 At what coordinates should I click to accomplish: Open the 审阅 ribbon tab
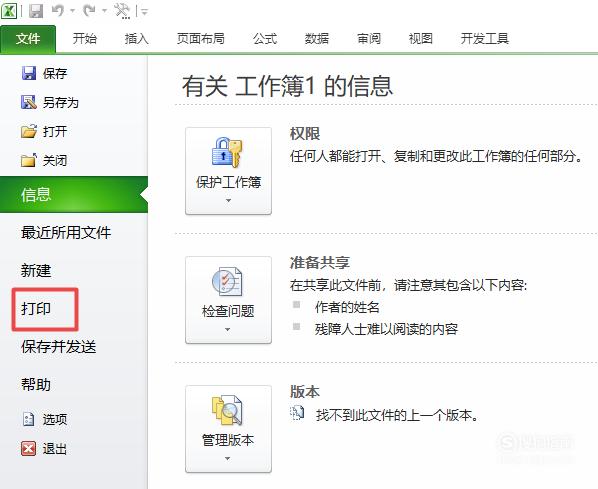[x=369, y=39]
